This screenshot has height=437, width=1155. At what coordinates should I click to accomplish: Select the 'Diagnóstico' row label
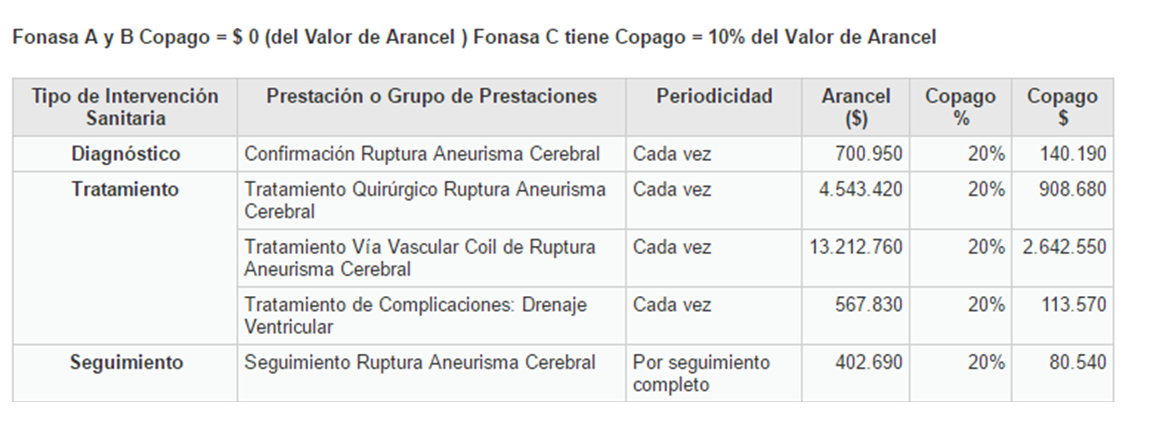[x=125, y=154]
